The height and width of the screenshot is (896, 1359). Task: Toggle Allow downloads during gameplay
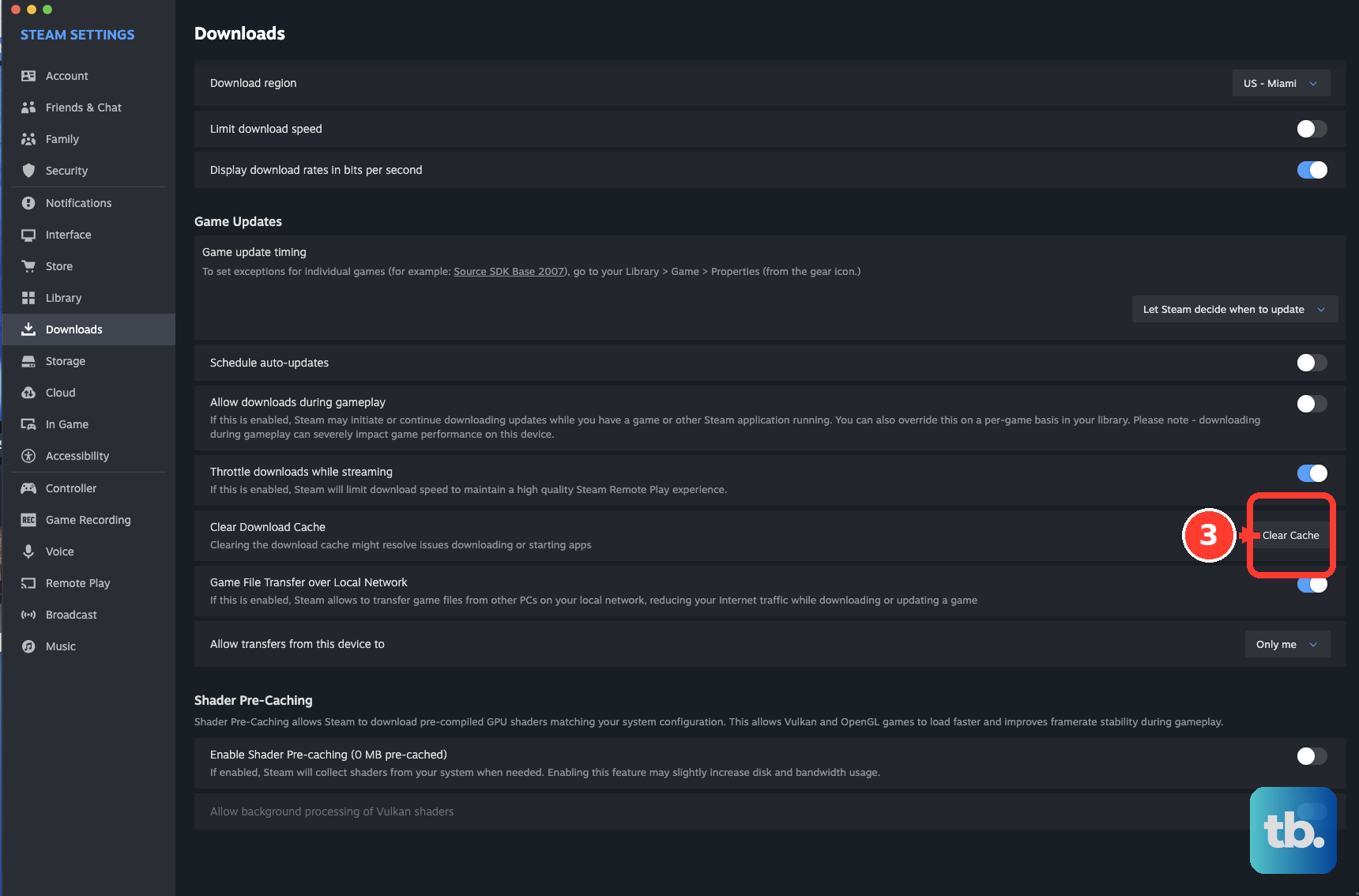pos(1312,404)
